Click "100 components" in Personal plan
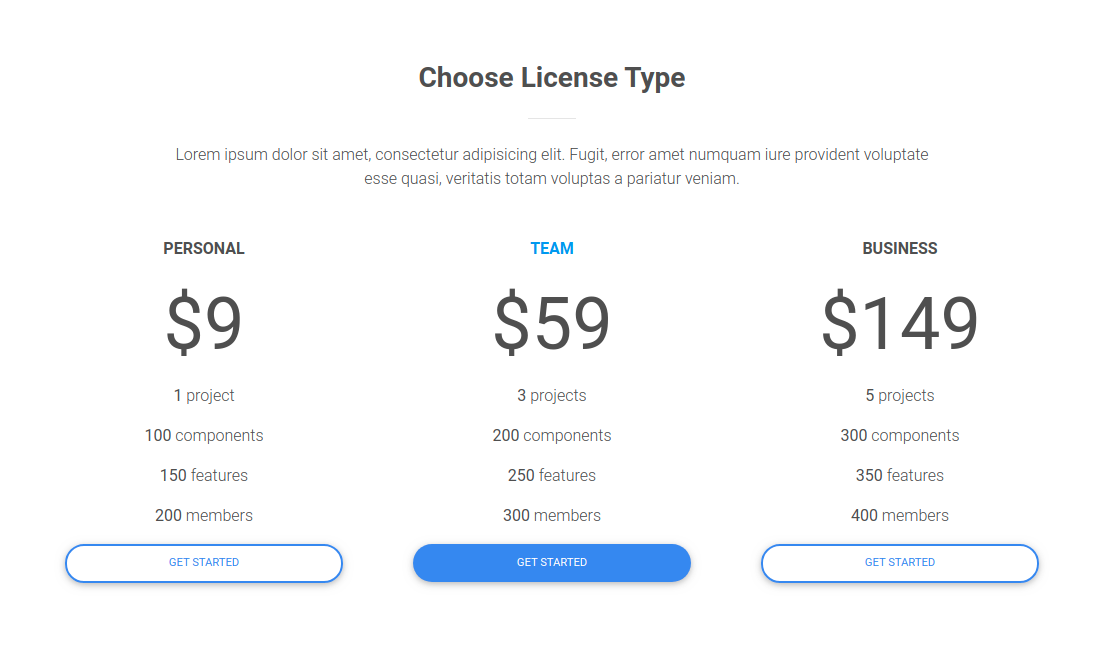The width and height of the screenshot is (1103, 652). click(204, 436)
